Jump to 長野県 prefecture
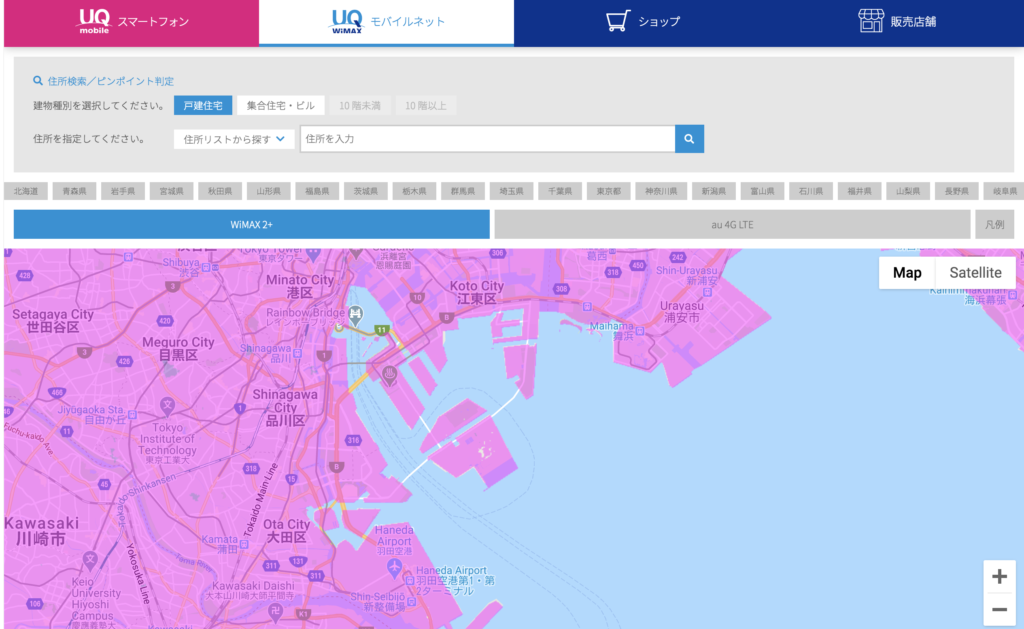 tap(956, 191)
